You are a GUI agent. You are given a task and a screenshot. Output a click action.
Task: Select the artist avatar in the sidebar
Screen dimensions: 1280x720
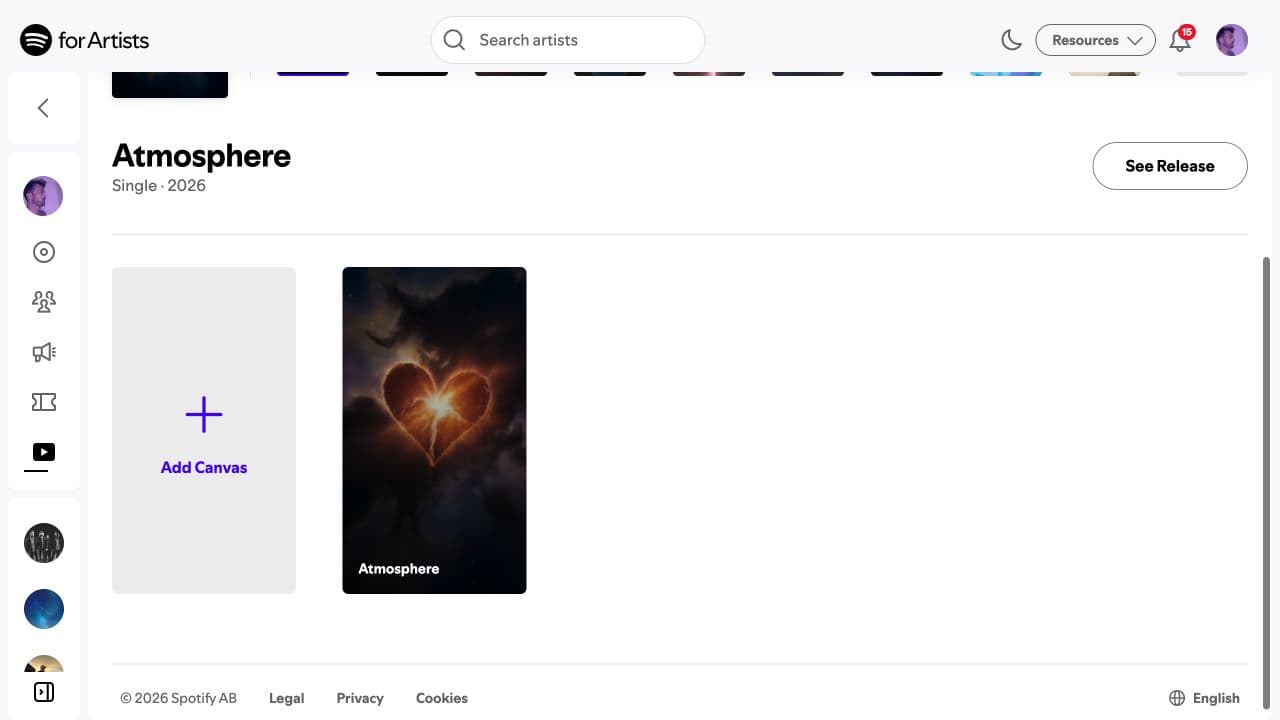tap(43, 196)
